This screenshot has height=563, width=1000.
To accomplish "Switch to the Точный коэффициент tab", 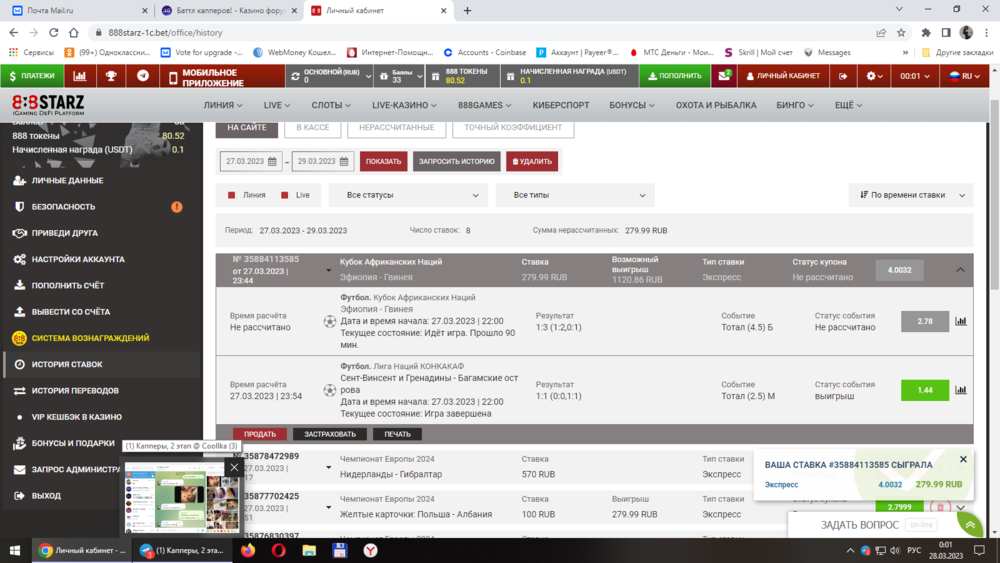I will [x=513, y=128].
